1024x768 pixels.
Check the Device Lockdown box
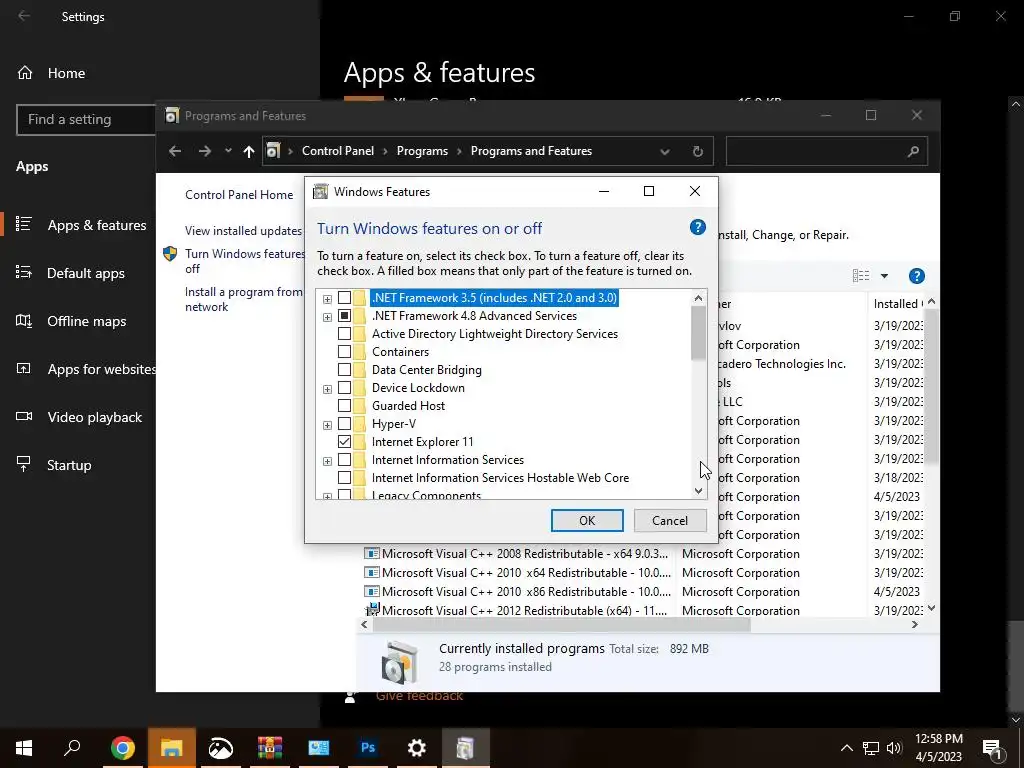pyautogui.click(x=344, y=388)
